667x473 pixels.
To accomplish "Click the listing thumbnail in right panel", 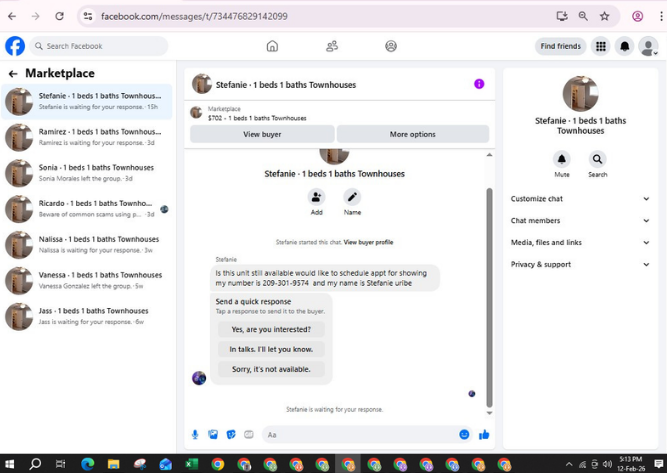I will point(580,94).
